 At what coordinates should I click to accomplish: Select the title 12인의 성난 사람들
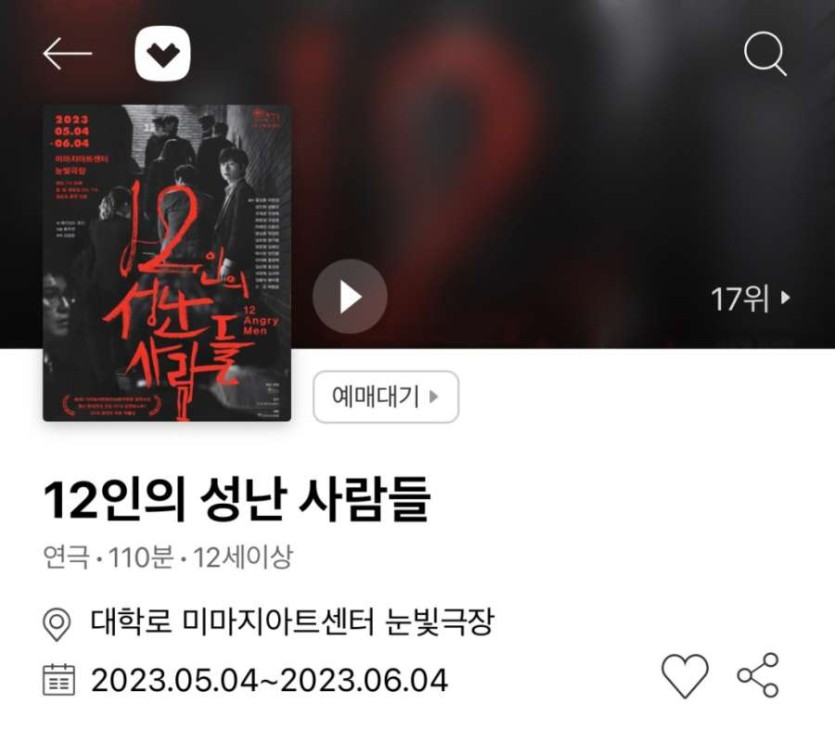click(x=236, y=499)
